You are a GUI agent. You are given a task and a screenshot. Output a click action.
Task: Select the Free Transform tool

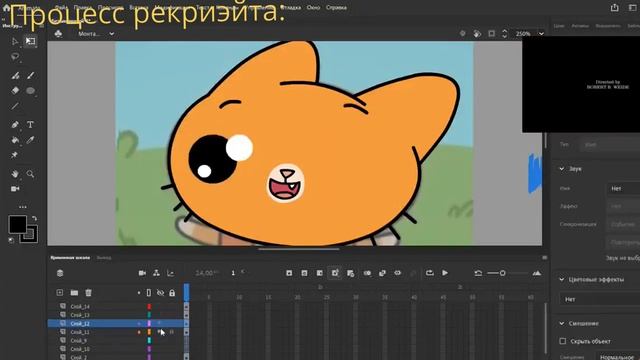[30, 41]
